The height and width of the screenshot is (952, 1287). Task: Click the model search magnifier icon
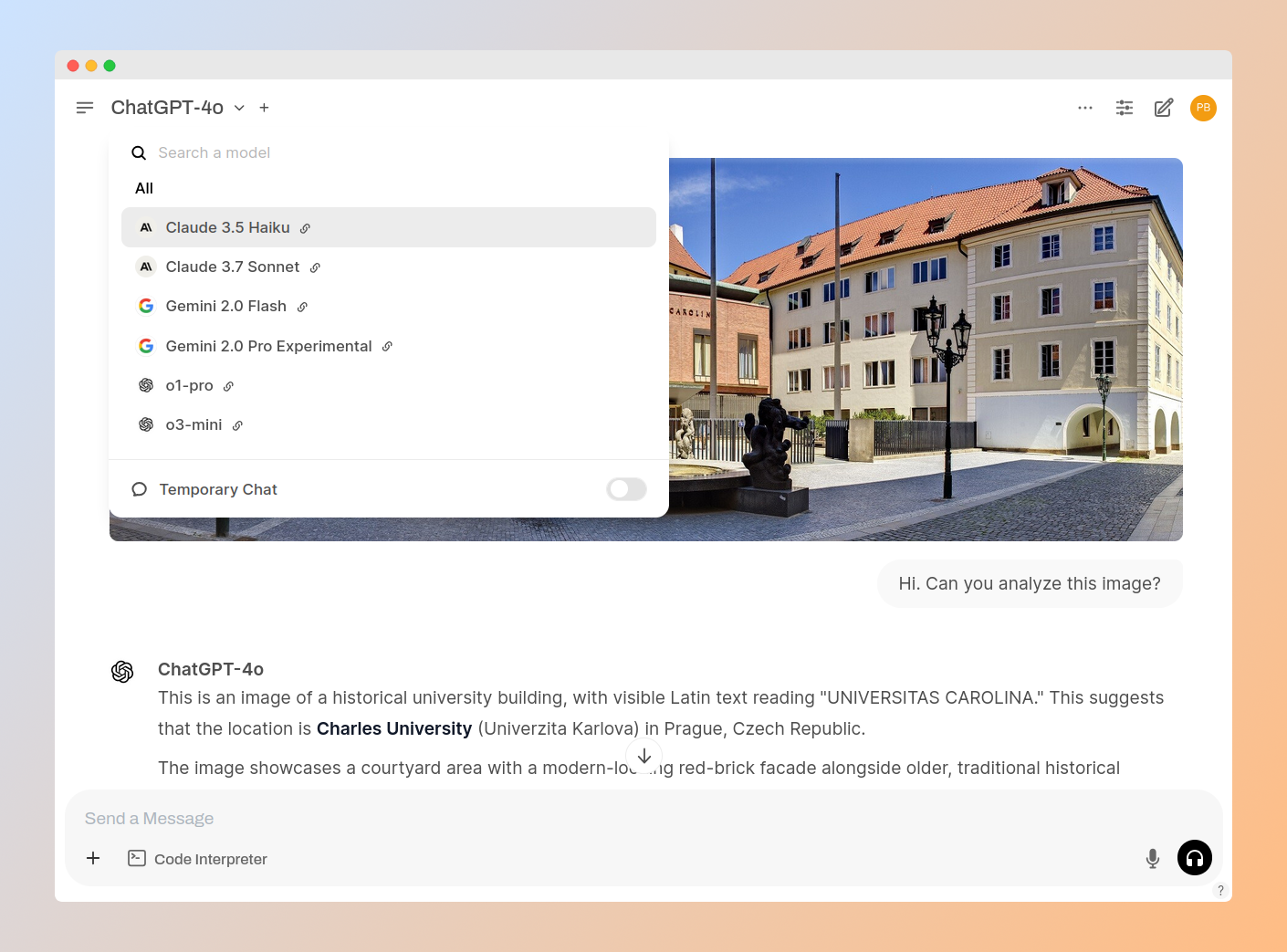pos(139,152)
